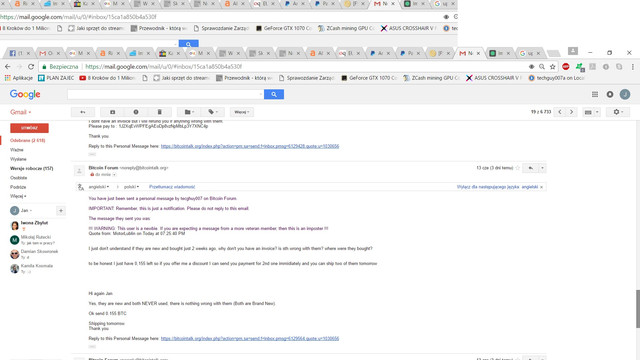This screenshot has height=360, width=640.
Task: Click the Gmail page vertical scrollbar thumb
Action: (638, 309)
